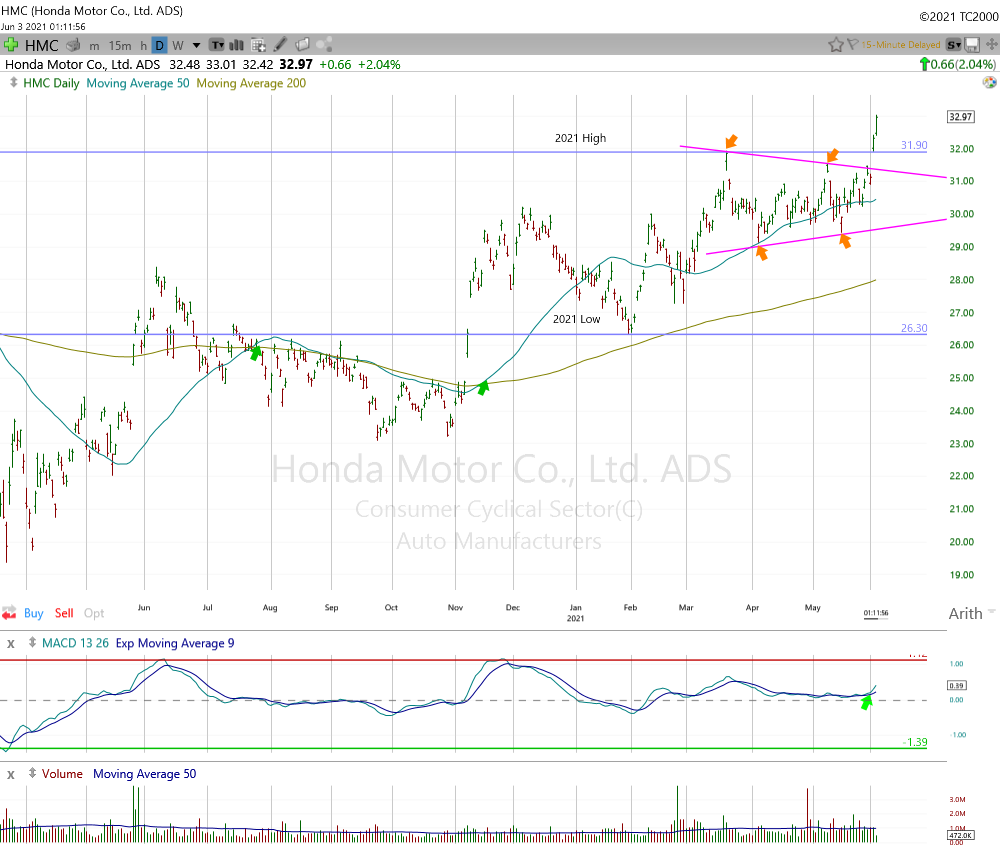Click the add-to-layout grid plus icon
This screenshot has width=1000, height=850.
coord(258,45)
